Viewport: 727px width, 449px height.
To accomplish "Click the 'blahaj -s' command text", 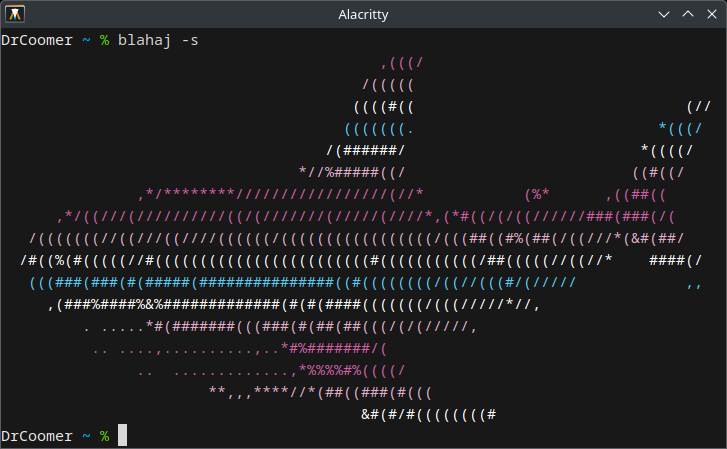I will 158,40.
